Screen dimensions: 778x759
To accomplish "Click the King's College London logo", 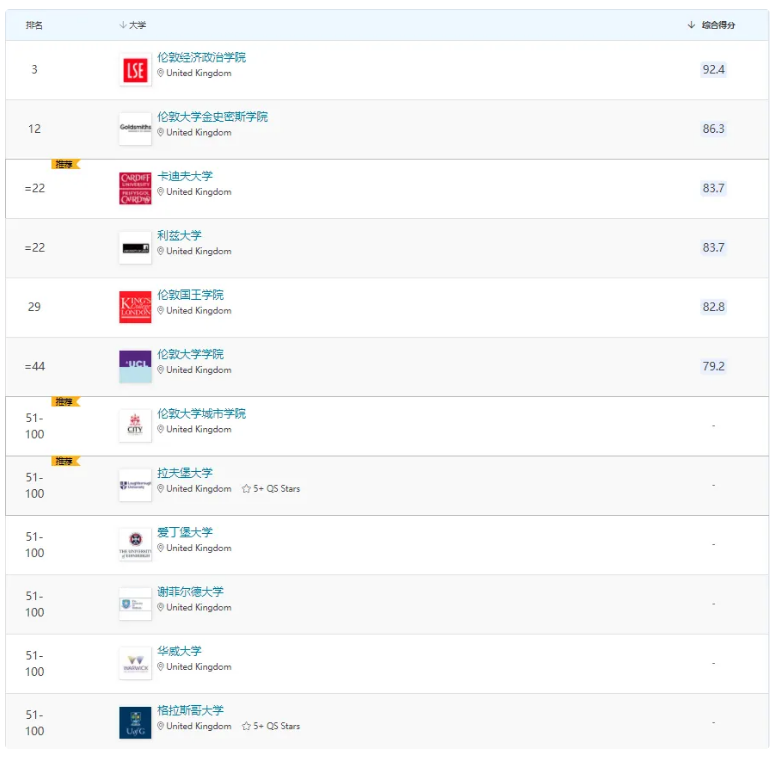I will pos(135,307).
